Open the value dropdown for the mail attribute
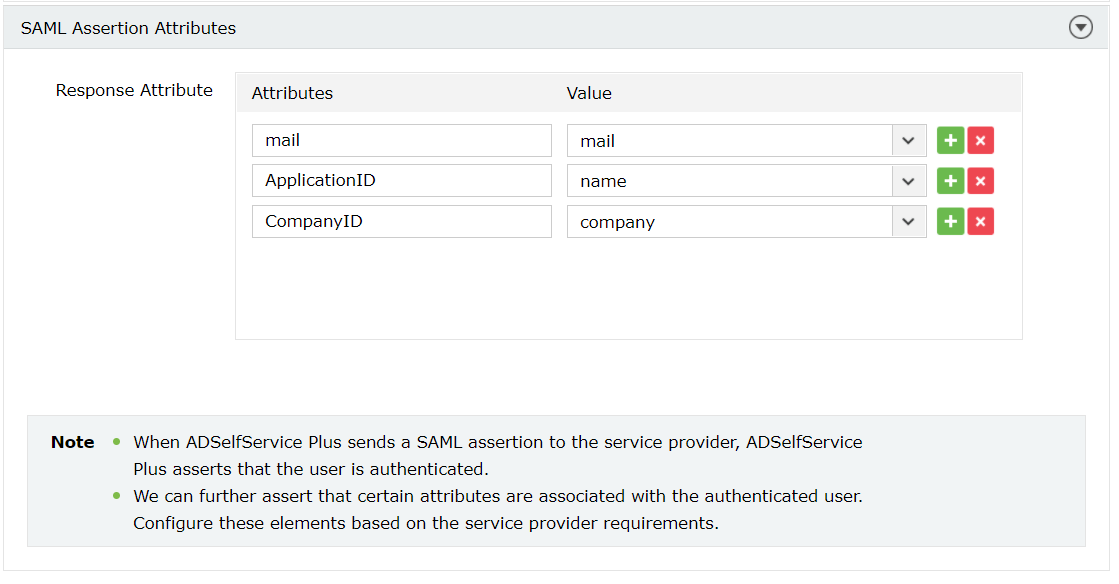The height and width of the screenshot is (584, 1119). tap(908, 140)
